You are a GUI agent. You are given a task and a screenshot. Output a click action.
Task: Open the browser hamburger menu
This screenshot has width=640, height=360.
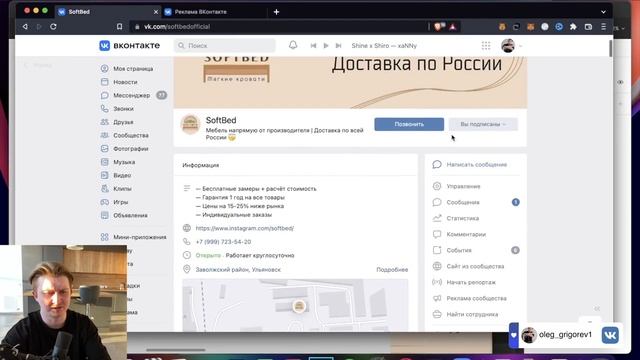[603, 27]
